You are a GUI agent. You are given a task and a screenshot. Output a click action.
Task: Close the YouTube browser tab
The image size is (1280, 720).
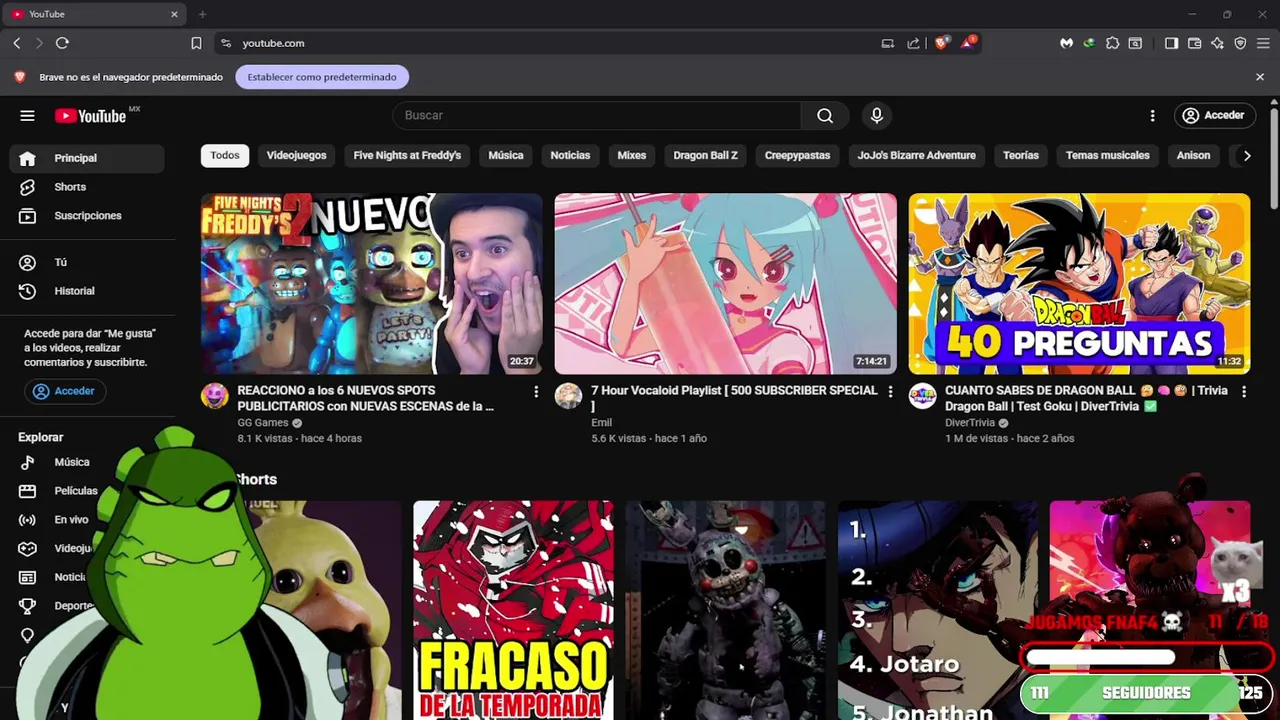[x=174, y=14]
